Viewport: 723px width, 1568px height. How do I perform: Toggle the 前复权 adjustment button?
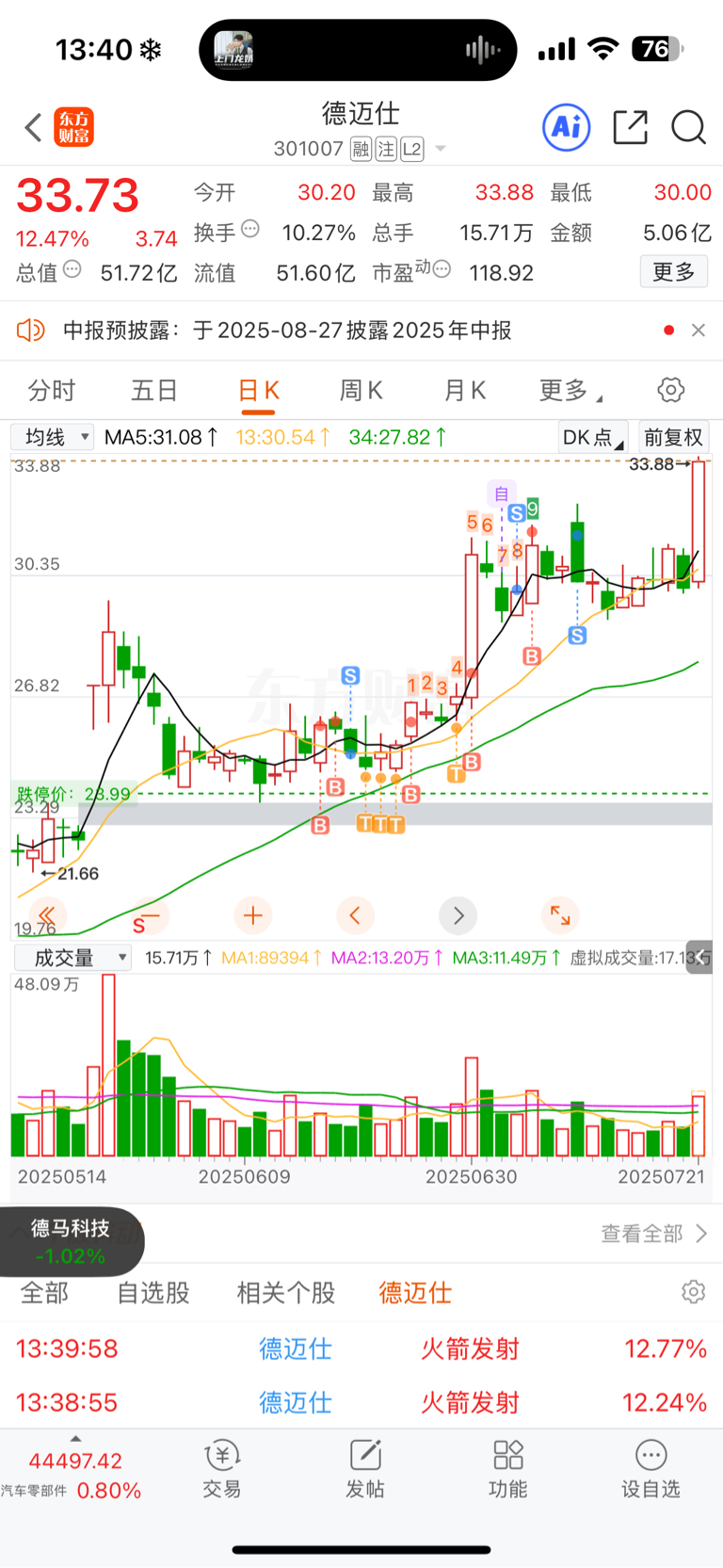point(673,437)
